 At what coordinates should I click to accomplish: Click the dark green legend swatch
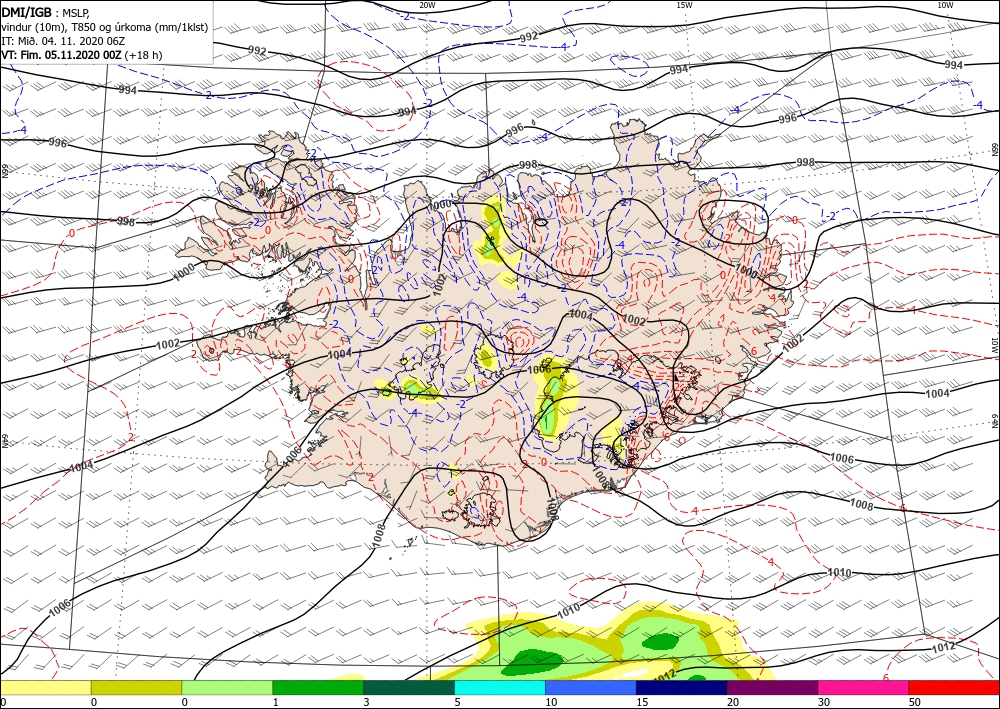[409, 687]
